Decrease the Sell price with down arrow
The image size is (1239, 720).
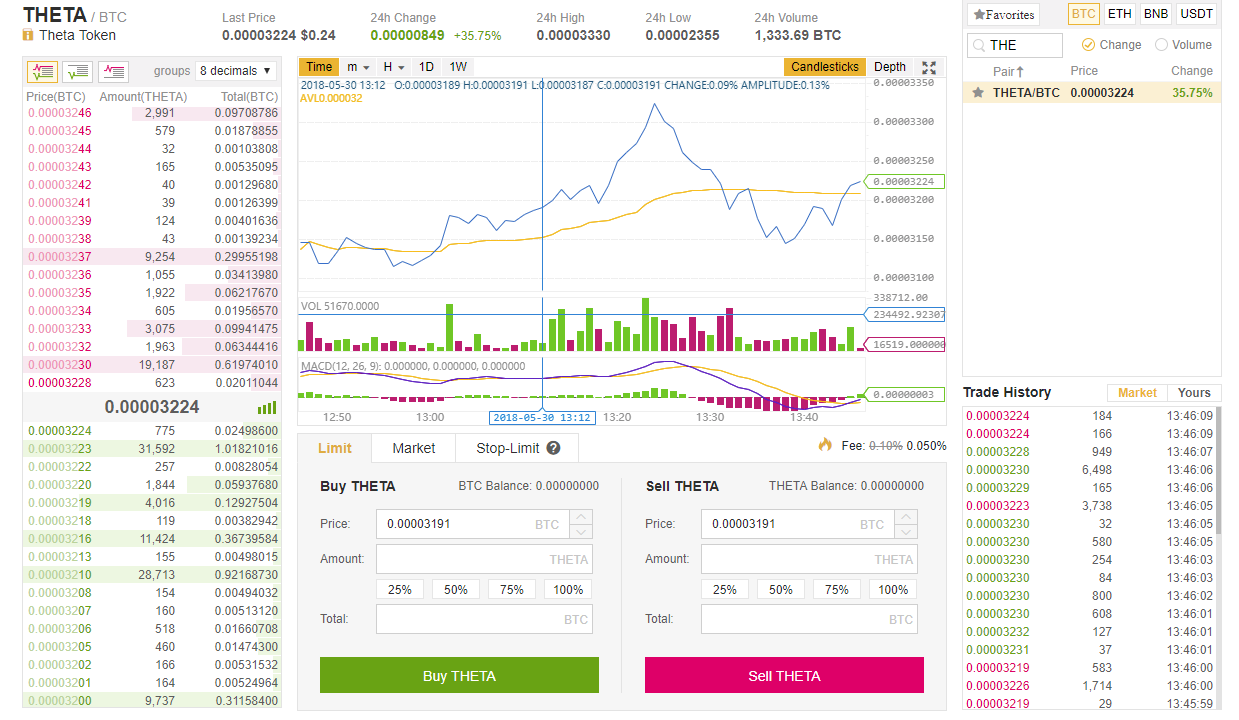906,531
